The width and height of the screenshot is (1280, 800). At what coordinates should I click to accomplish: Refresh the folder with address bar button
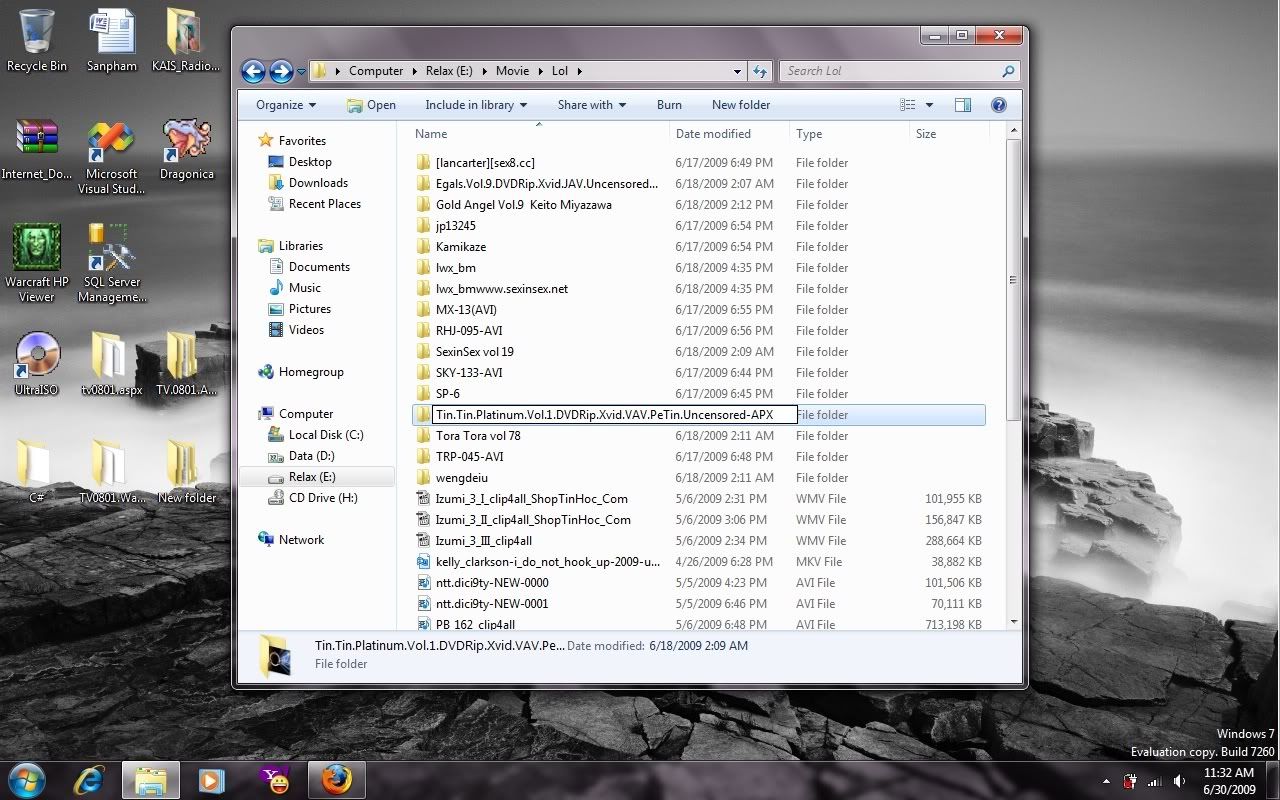tap(760, 71)
